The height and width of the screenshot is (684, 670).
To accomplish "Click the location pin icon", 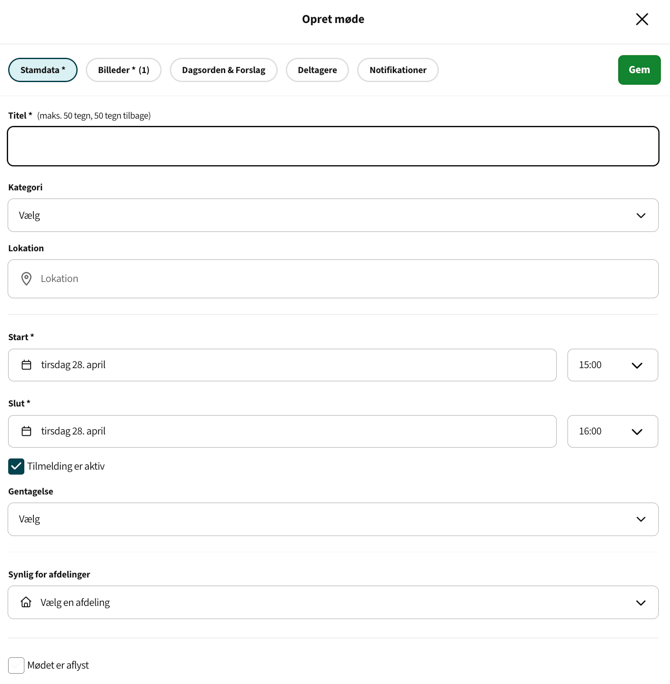I will pyautogui.click(x=26, y=279).
